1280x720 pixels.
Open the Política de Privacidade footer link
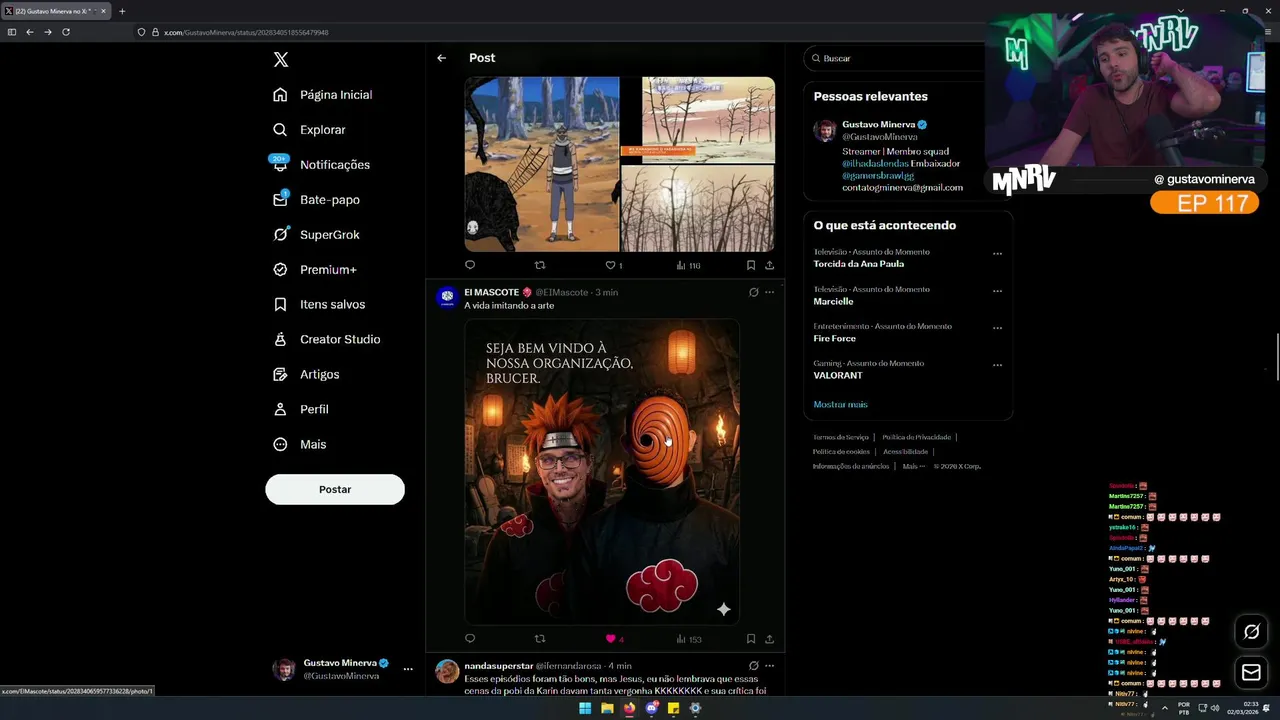click(916, 437)
